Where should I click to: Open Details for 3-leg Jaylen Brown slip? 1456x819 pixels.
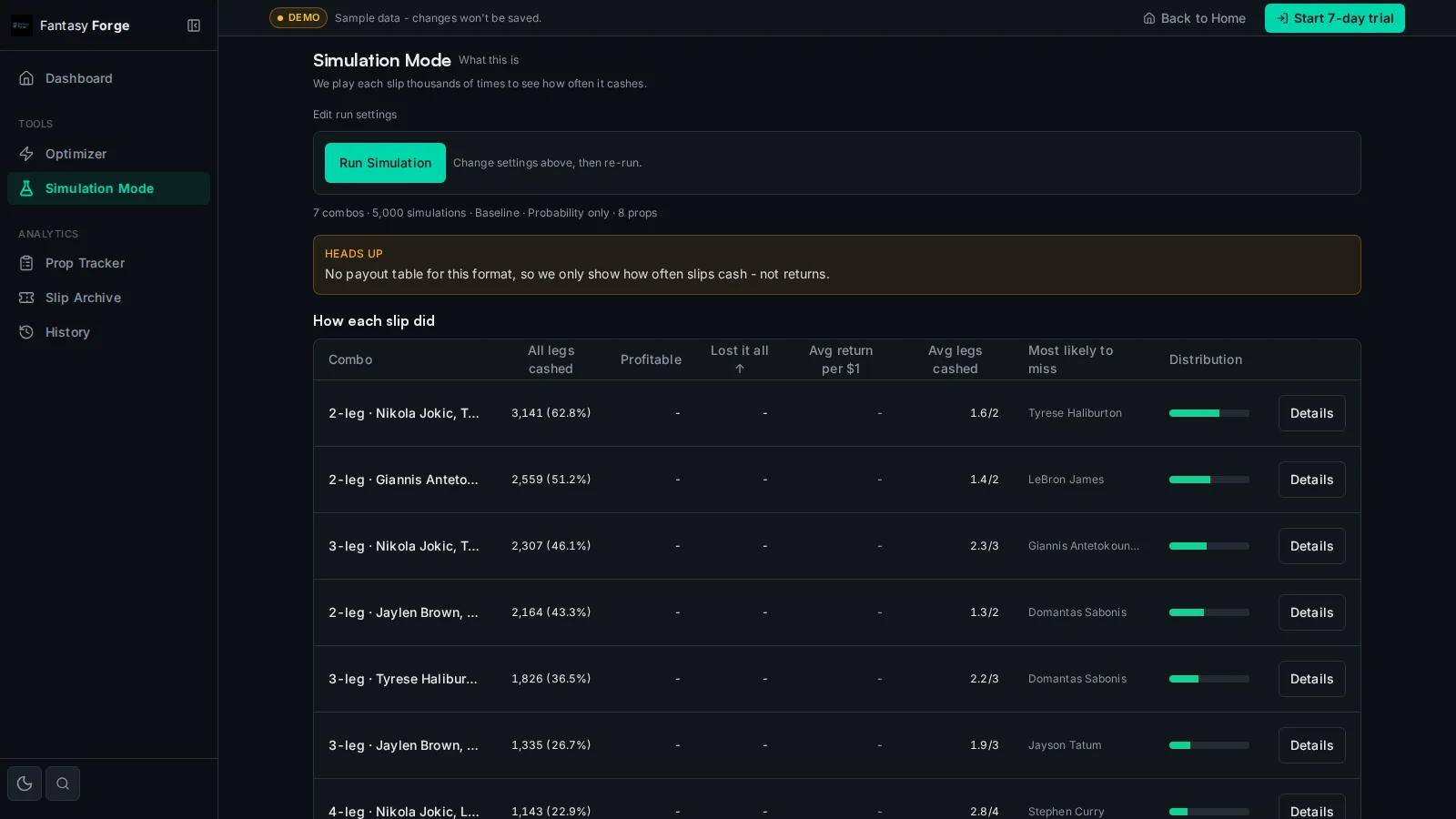[x=1311, y=745]
